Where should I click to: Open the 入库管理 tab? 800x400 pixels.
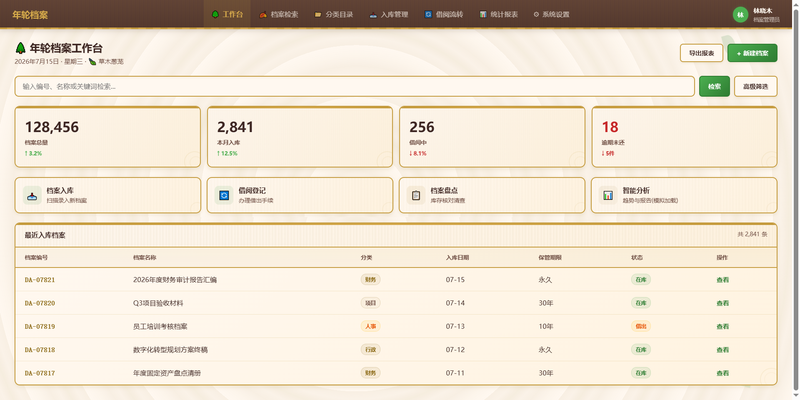tap(389, 14)
